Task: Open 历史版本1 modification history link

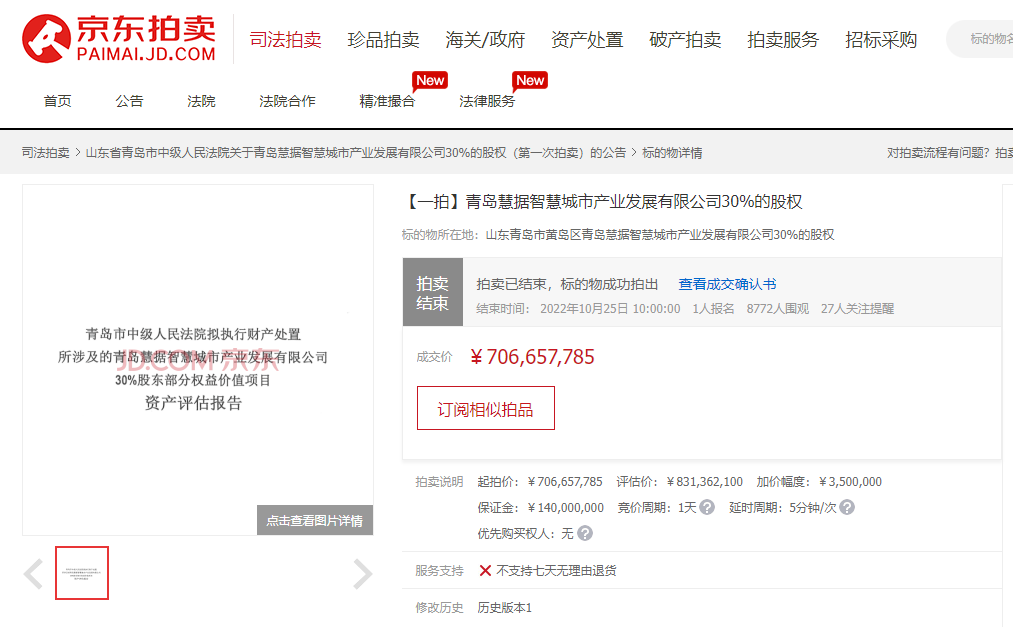Action: (504, 608)
